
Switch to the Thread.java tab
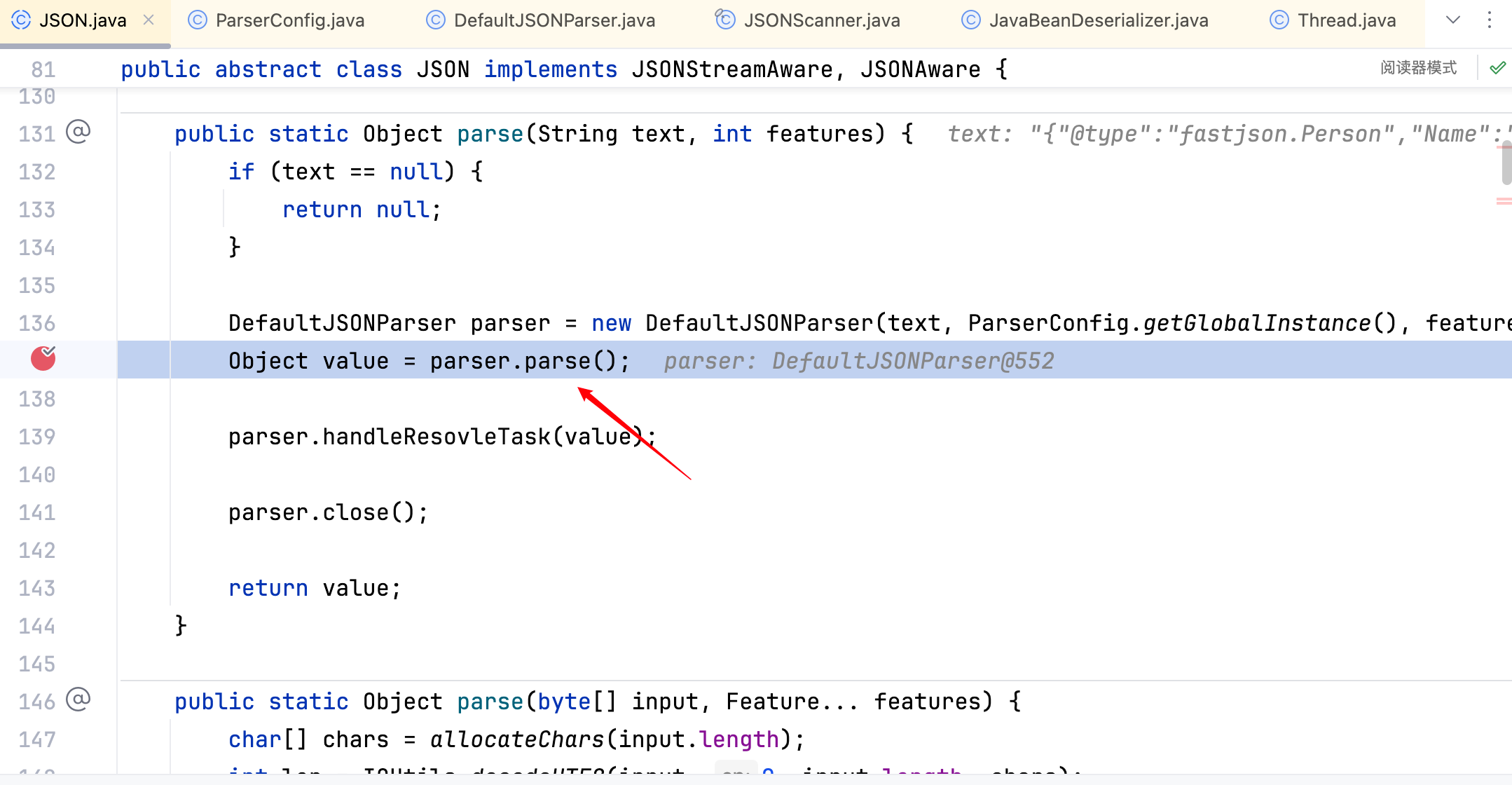pos(1346,20)
